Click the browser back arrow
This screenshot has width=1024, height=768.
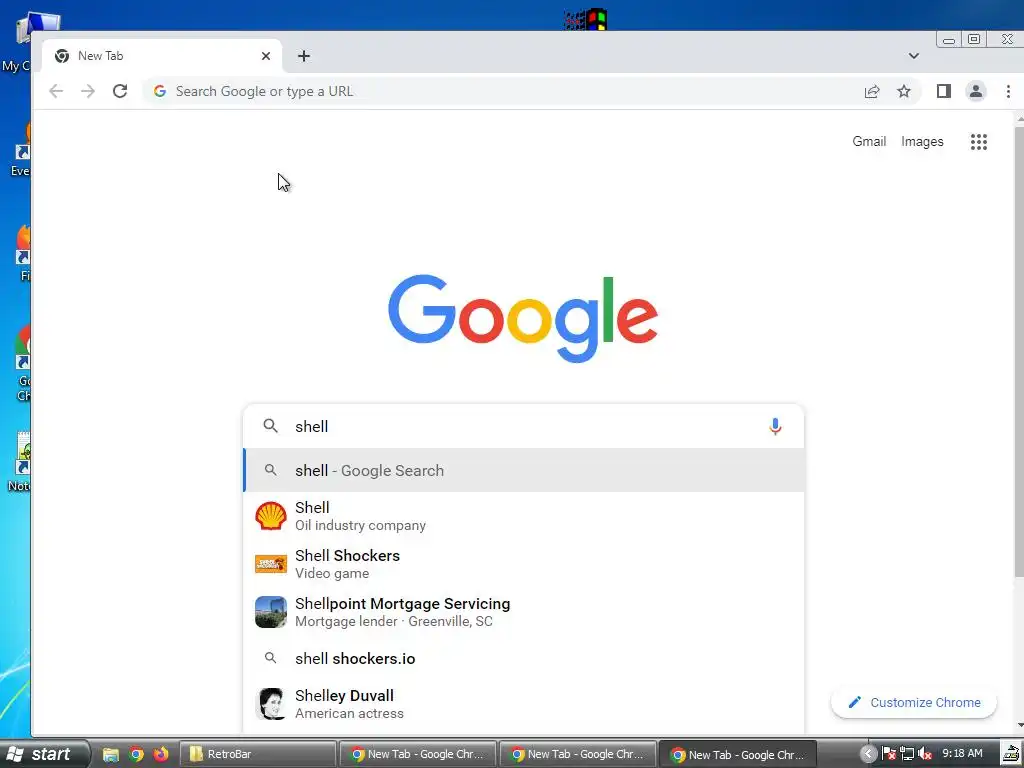[x=56, y=91]
